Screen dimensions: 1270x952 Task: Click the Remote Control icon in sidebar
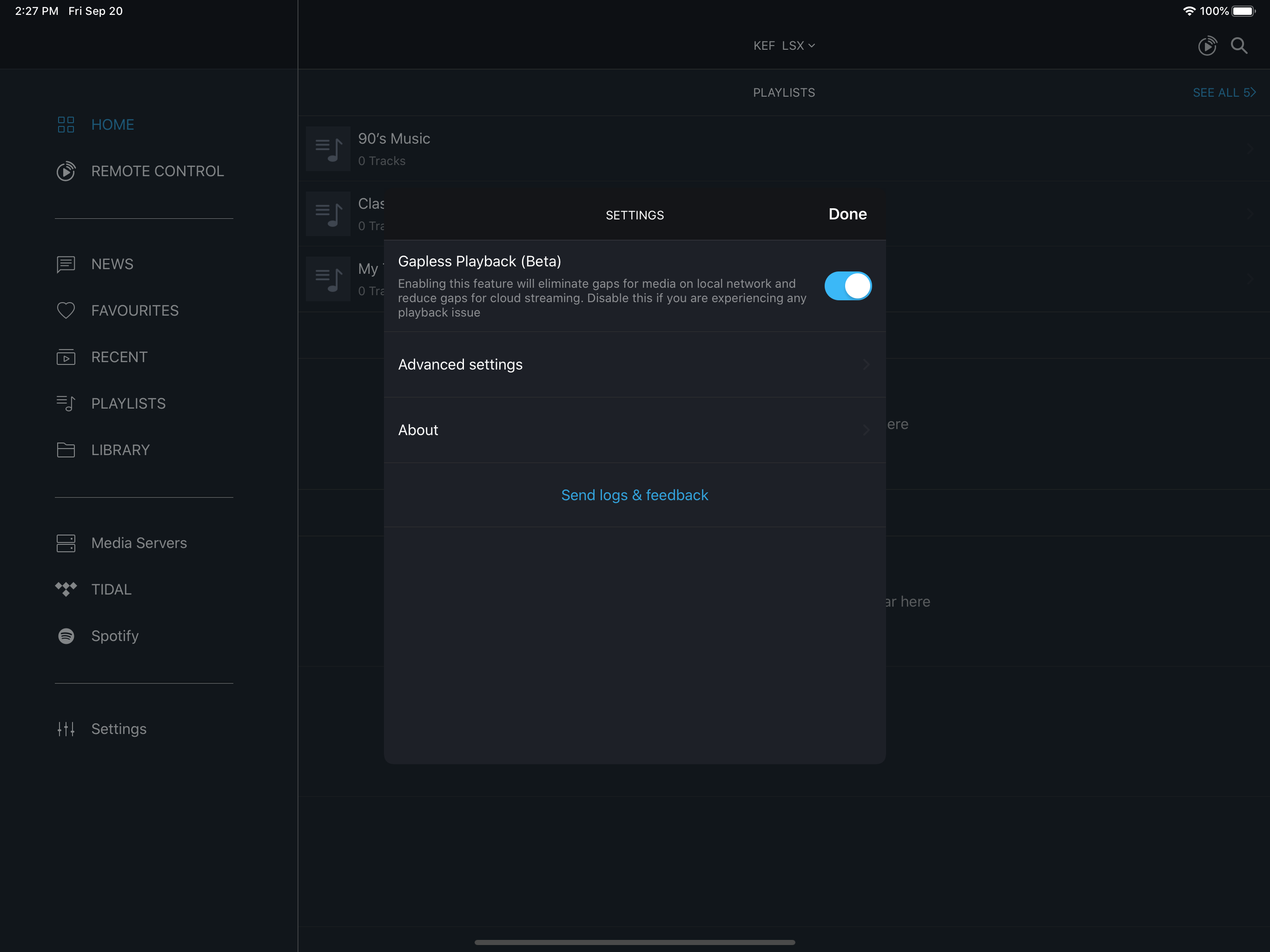pyautogui.click(x=66, y=171)
